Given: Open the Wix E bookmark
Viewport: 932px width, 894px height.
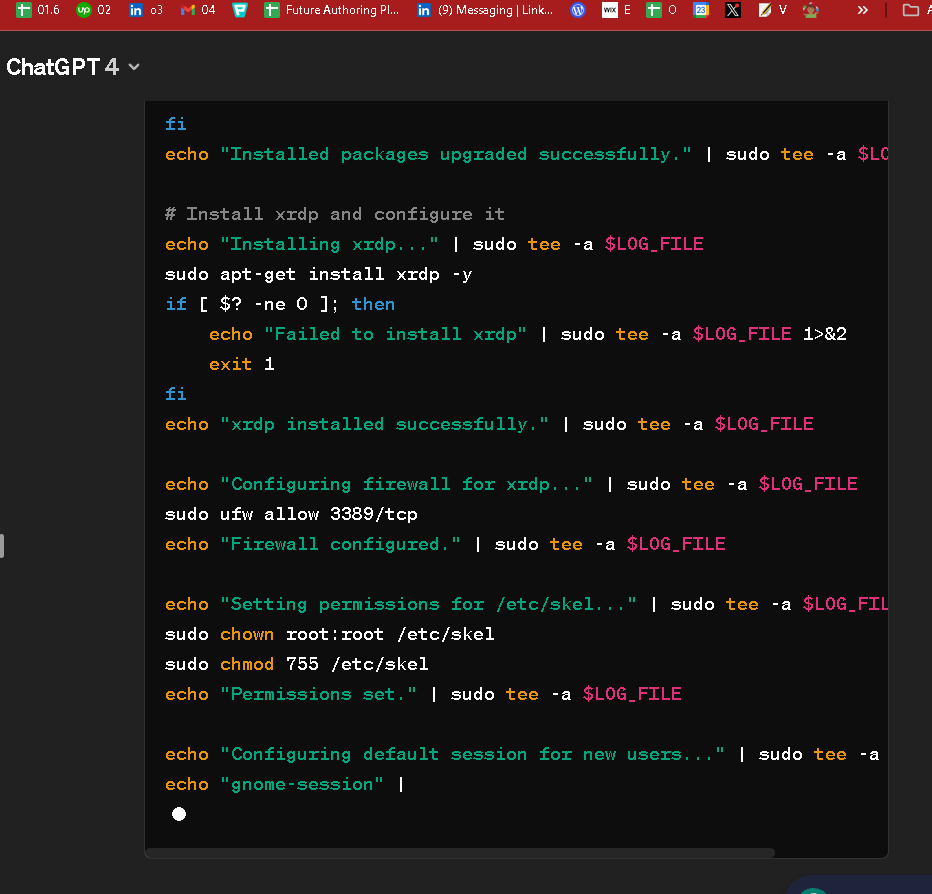Looking at the screenshot, I should tap(616, 10).
